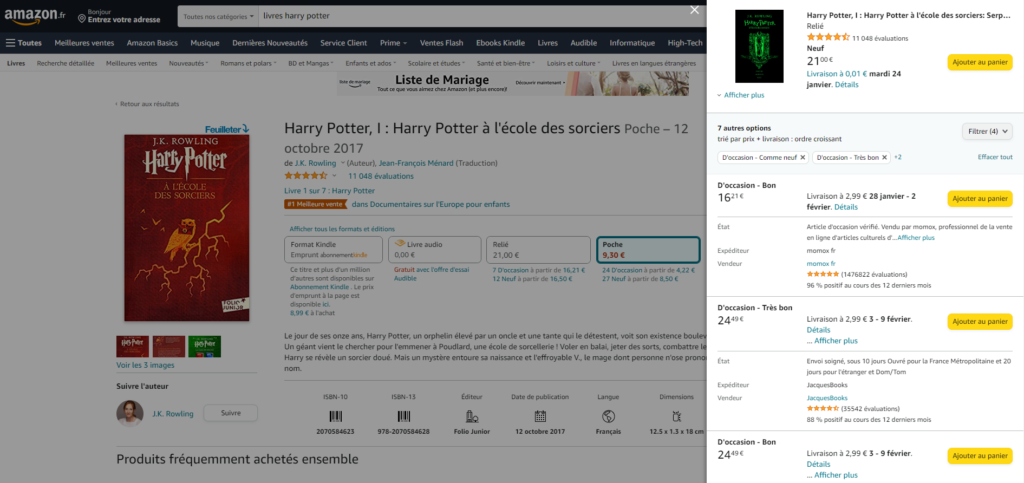Open Audible in the navigation bar
This screenshot has width=1024, height=483.
click(x=583, y=43)
